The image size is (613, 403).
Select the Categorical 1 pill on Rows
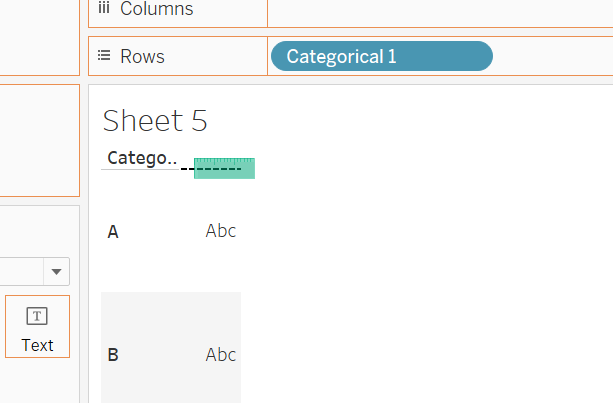click(381, 56)
